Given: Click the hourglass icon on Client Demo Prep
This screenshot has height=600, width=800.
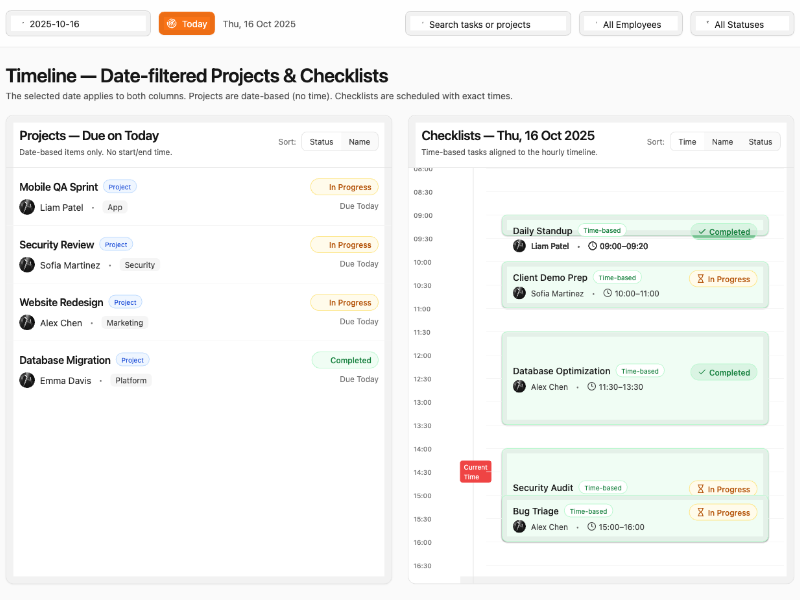Looking at the screenshot, I should click(x=700, y=279).
